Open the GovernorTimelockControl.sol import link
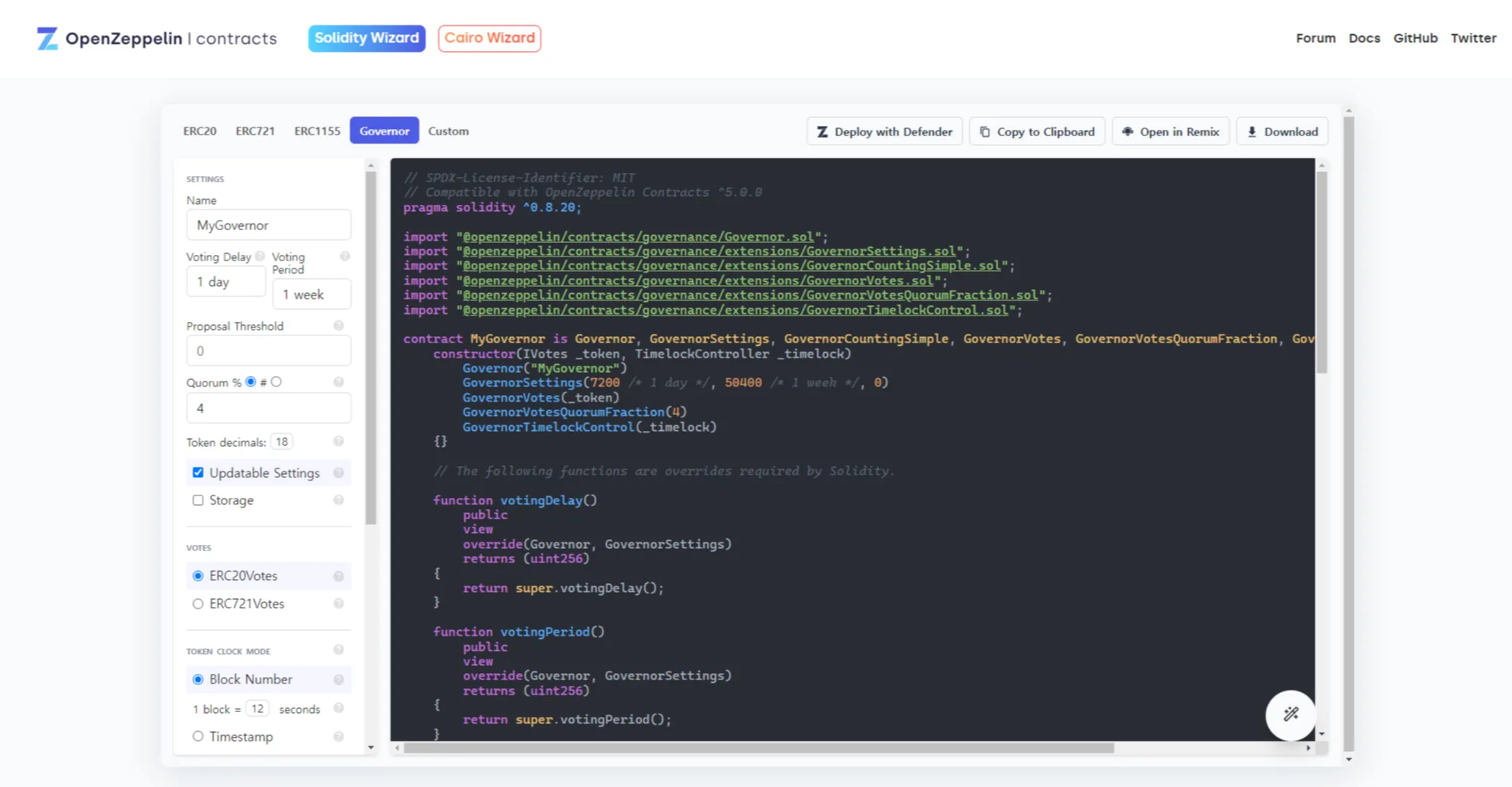1512x787 pixels. pyautogui.click(x=736, y=310)
